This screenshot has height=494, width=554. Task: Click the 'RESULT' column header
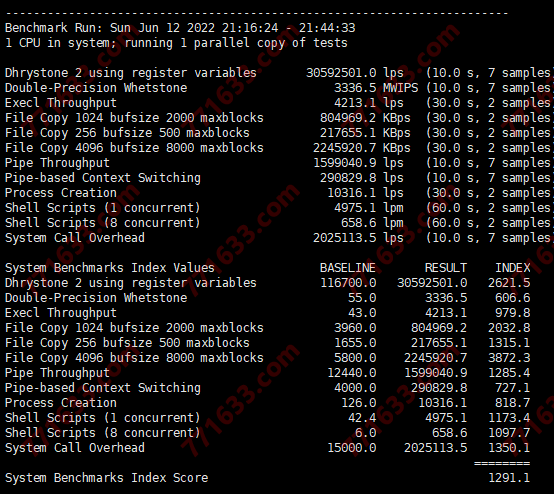pyautogui.click(x=446, y=268)
